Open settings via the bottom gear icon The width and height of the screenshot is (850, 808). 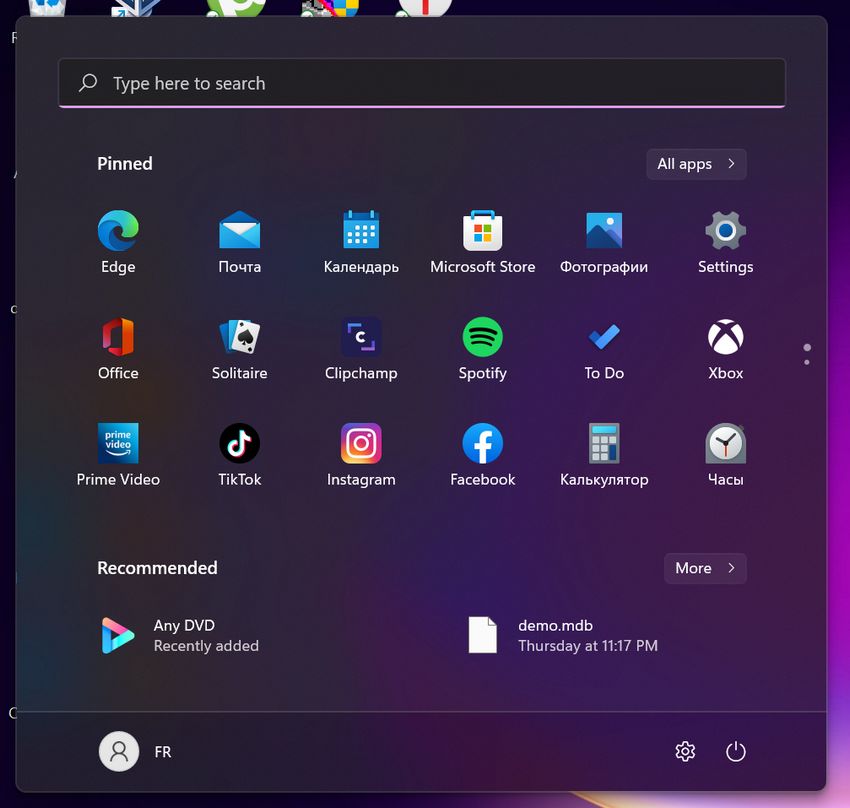[x=685, y=751]
